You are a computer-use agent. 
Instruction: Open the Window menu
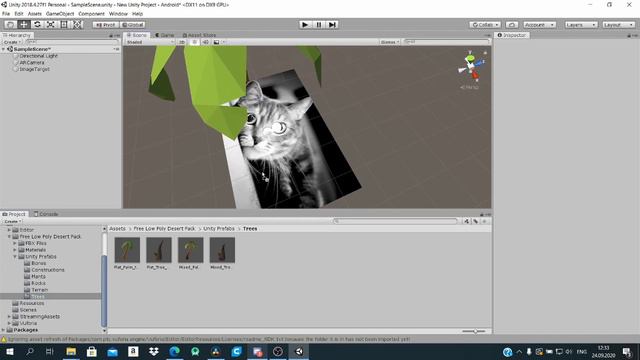coord(118,13)
